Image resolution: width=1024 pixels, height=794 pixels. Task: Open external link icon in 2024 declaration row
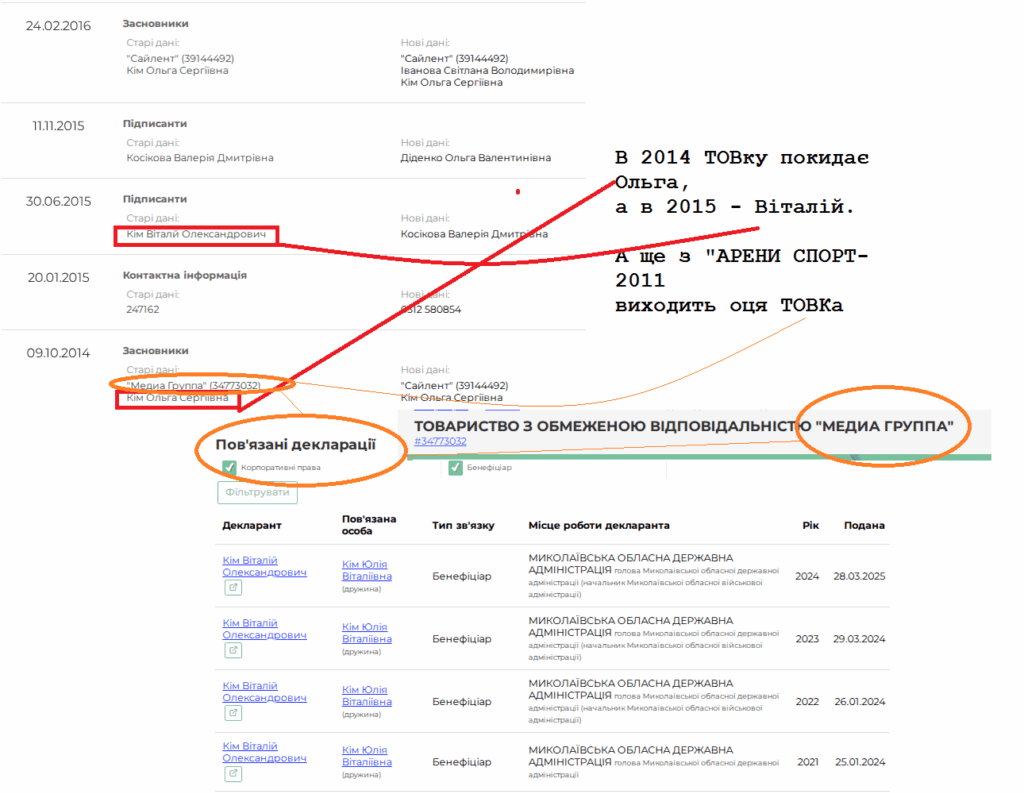click(232, 588)
